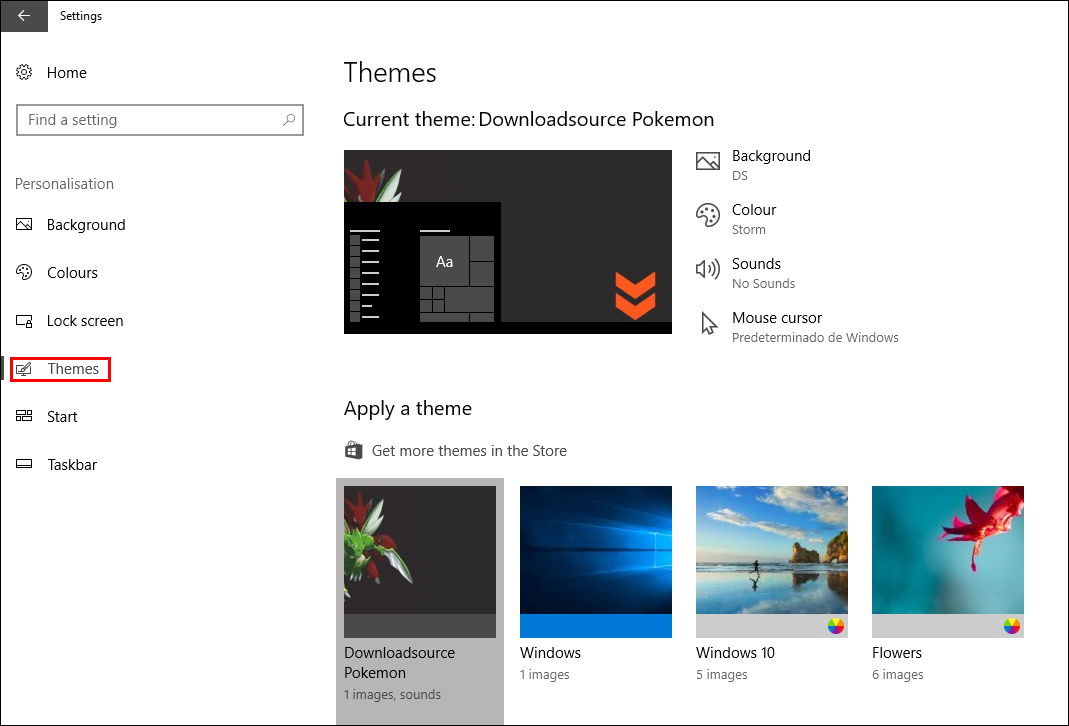This screenshot has width=1069, height=726.
Task: Apply the Windows theme thumbnail
Action: pyautogui.click(x=596, y=562)
